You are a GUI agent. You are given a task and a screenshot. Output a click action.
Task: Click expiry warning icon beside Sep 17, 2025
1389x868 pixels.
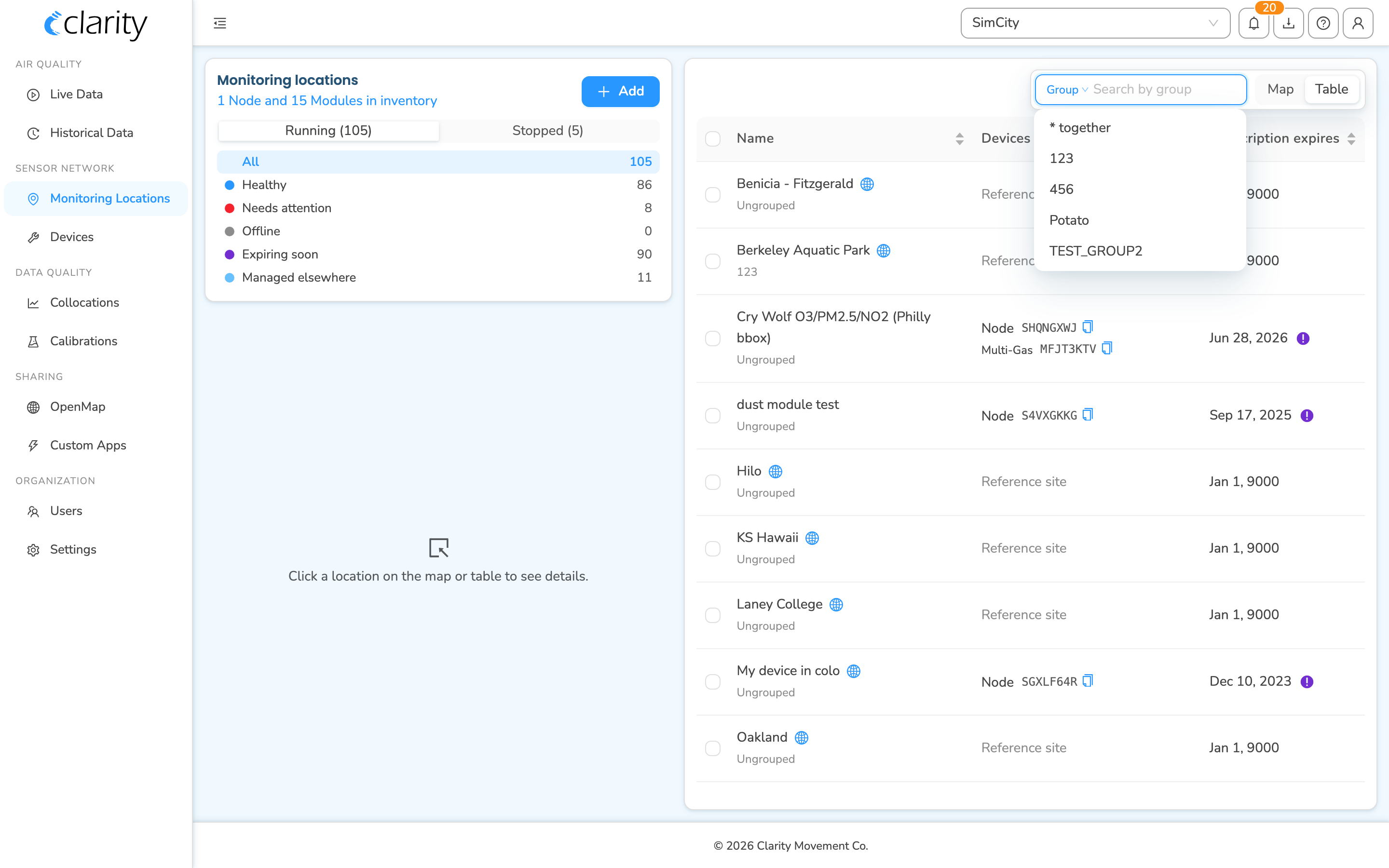pos(1307,416)
